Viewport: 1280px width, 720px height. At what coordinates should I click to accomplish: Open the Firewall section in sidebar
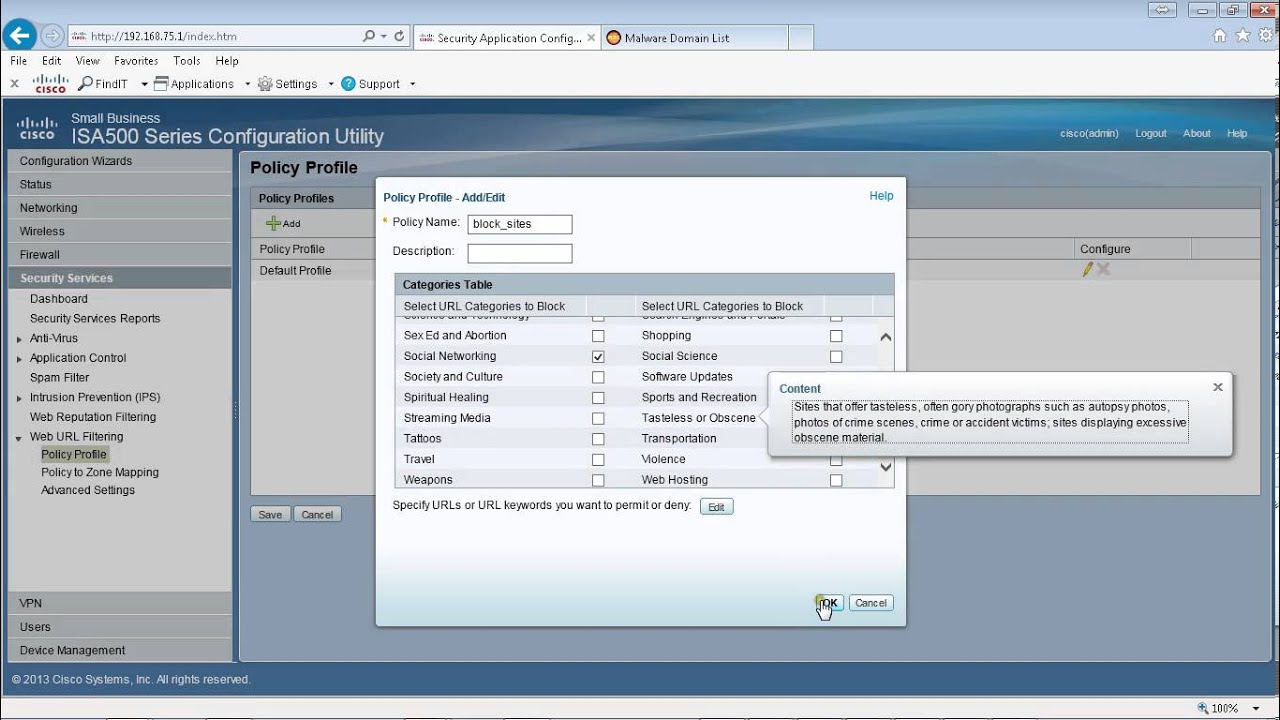[x=120, y=255]
